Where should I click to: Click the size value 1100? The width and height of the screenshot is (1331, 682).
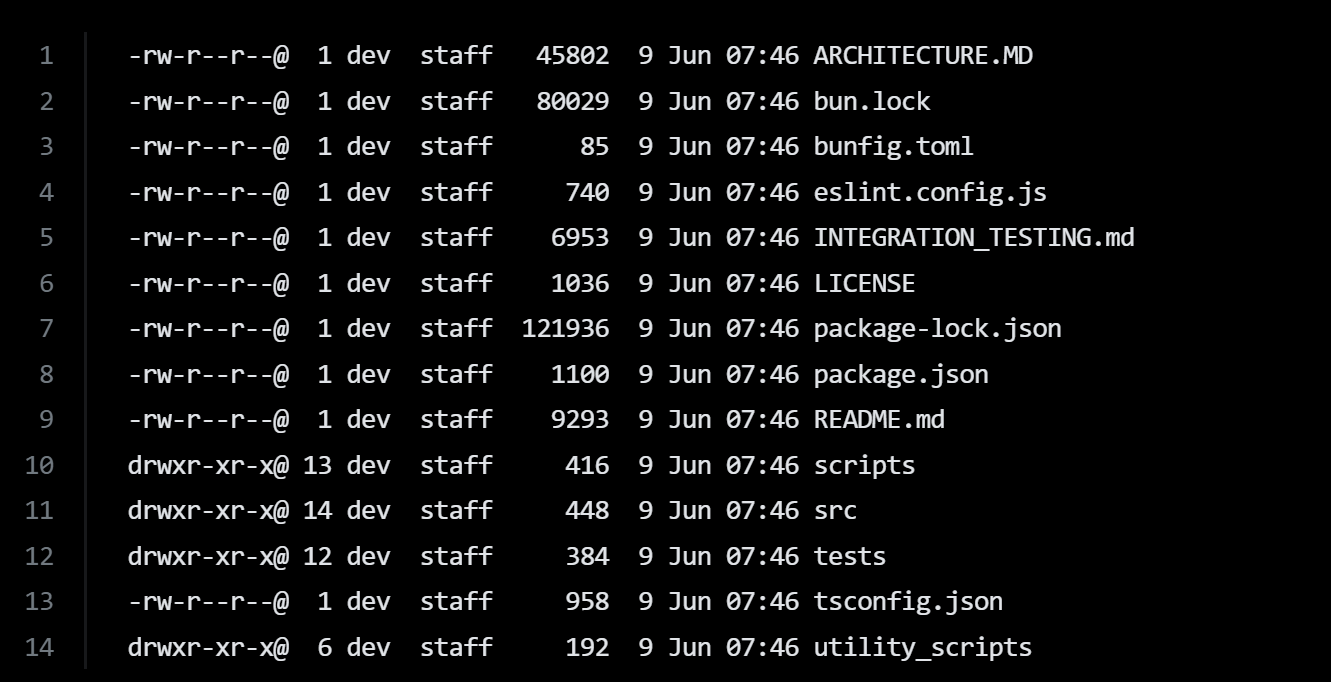point(579,374)
